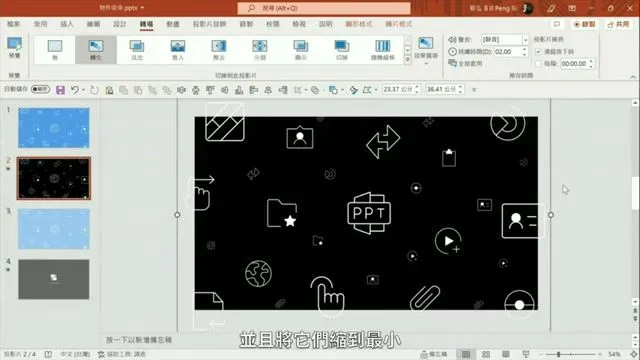The height and width of the screenshot is (360, 640).
Task: Switch to the 動畫 Animations tab
Action: point(173,24)
